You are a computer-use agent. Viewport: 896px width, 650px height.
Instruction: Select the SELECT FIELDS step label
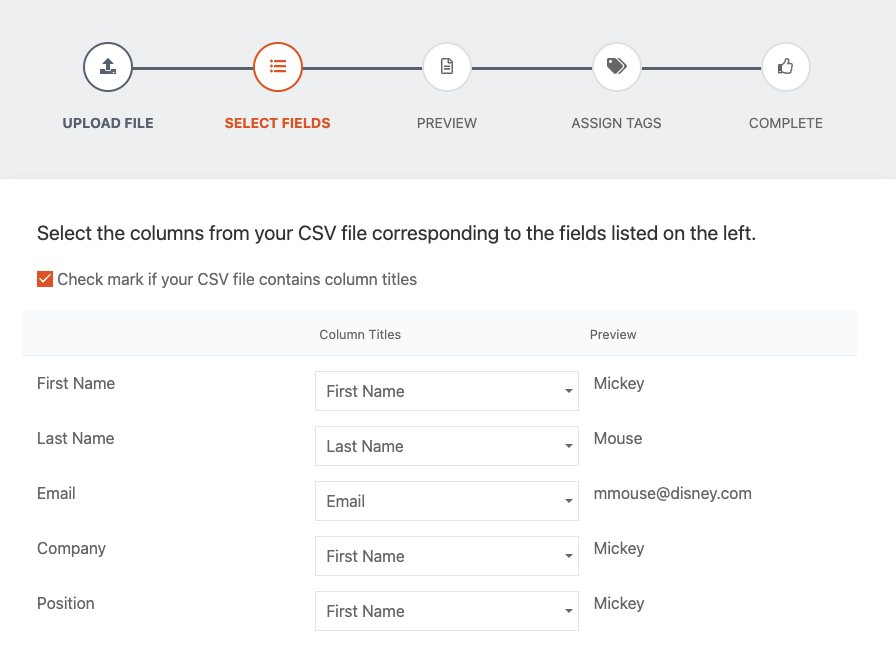pyautogui.click(x=278, y=123)
